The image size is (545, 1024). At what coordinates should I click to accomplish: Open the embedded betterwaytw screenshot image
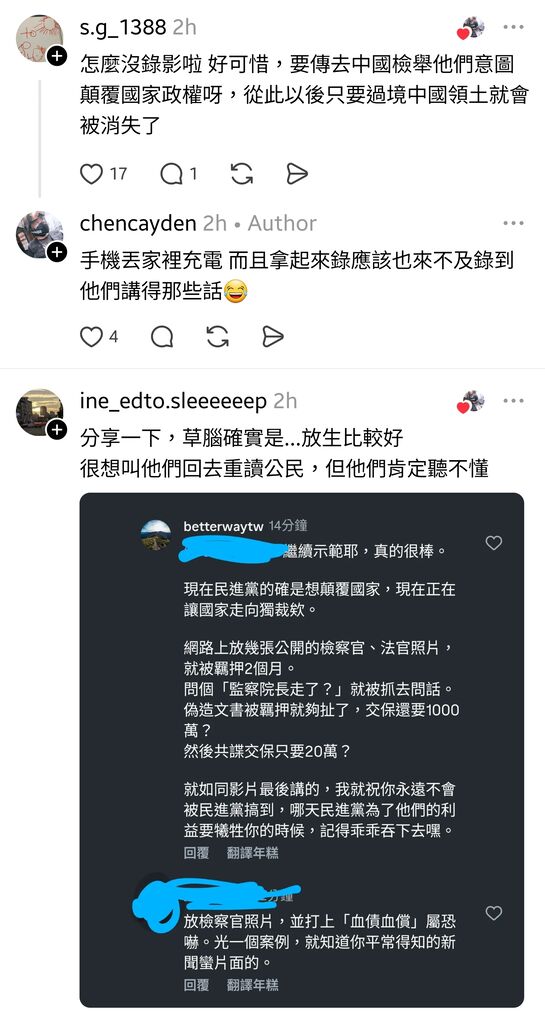click(x=302, y=750)
